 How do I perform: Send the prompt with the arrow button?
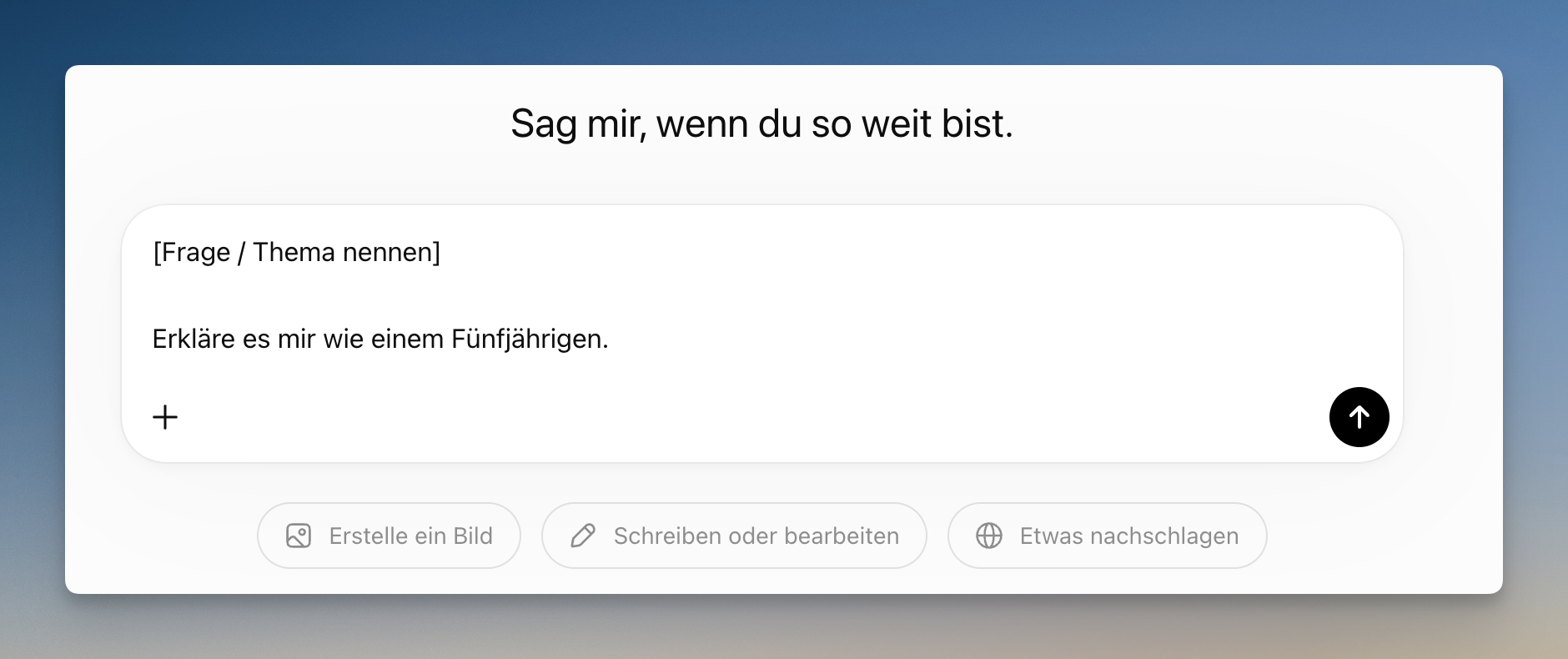[1359, 417]
